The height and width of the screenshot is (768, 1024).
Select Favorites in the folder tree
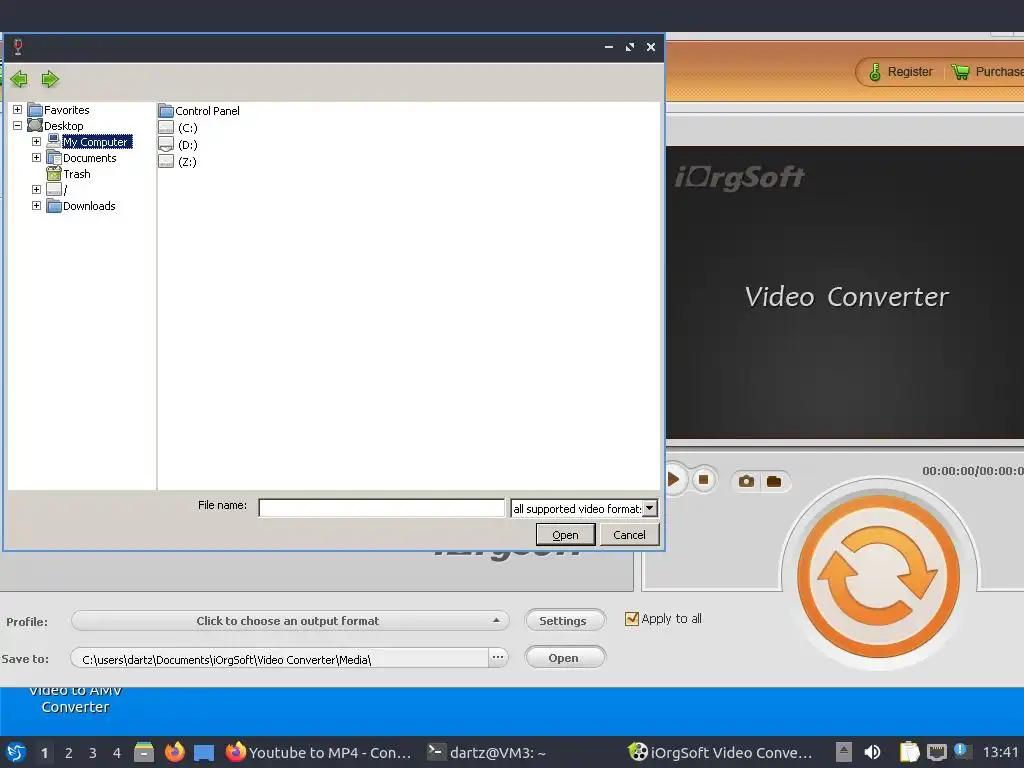point(67,110)
